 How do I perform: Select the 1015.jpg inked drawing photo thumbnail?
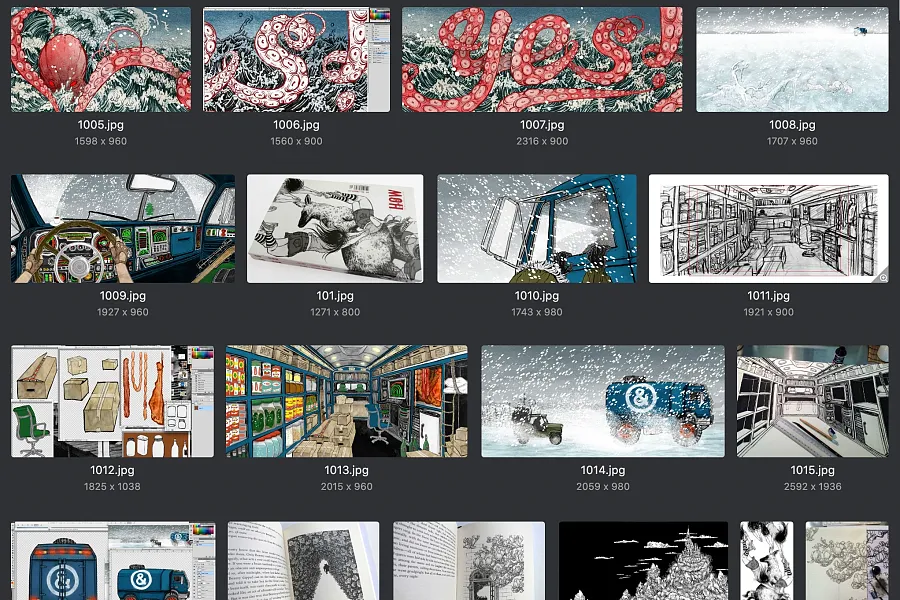[x=813, y=401]
